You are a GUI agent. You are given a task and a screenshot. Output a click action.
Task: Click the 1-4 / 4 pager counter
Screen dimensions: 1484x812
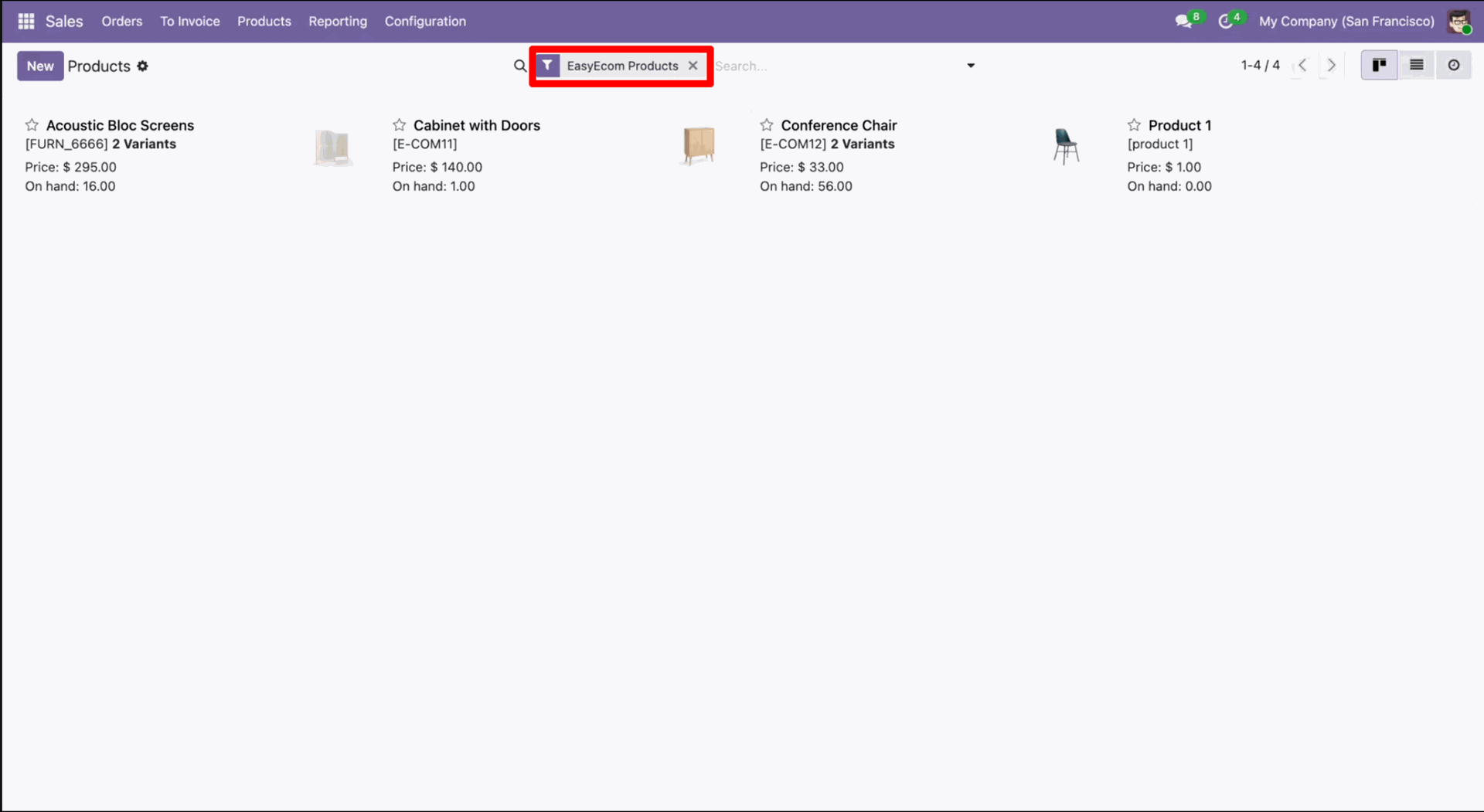point(1260,66)
